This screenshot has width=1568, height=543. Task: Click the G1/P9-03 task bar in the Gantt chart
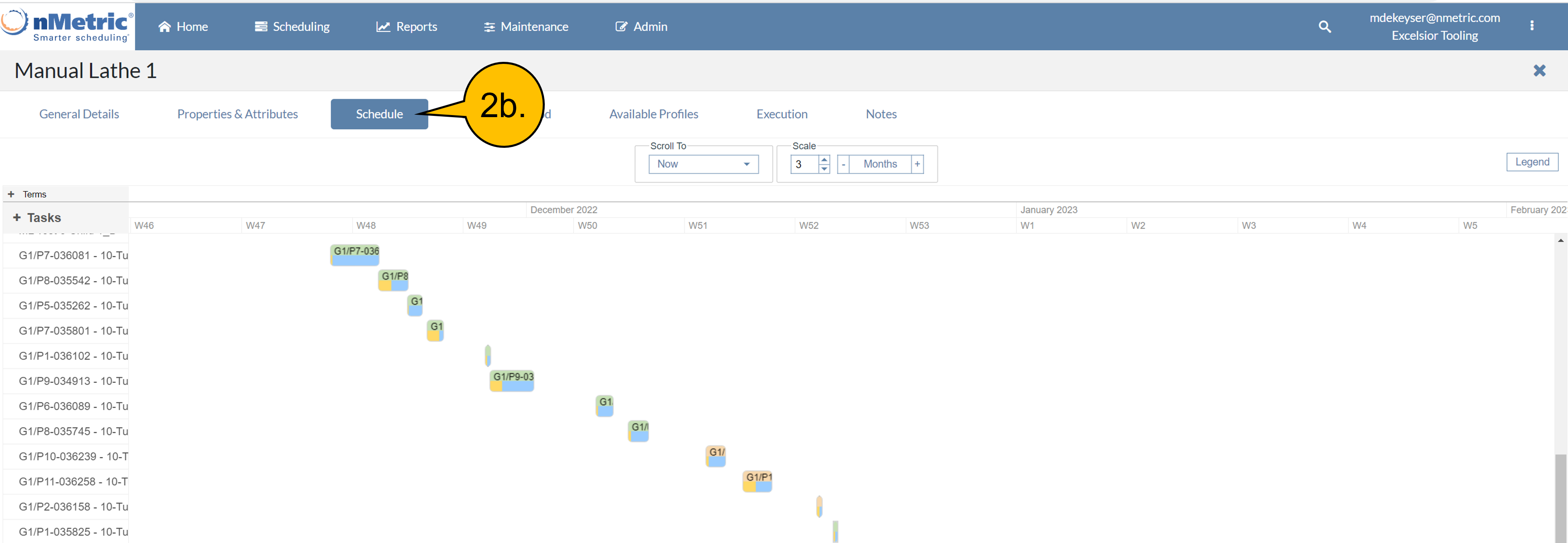point(512,381)
